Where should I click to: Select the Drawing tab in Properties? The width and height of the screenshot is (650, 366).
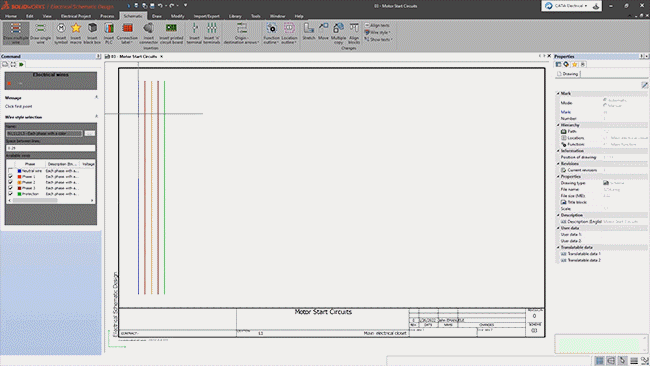[x=568, y=74]
